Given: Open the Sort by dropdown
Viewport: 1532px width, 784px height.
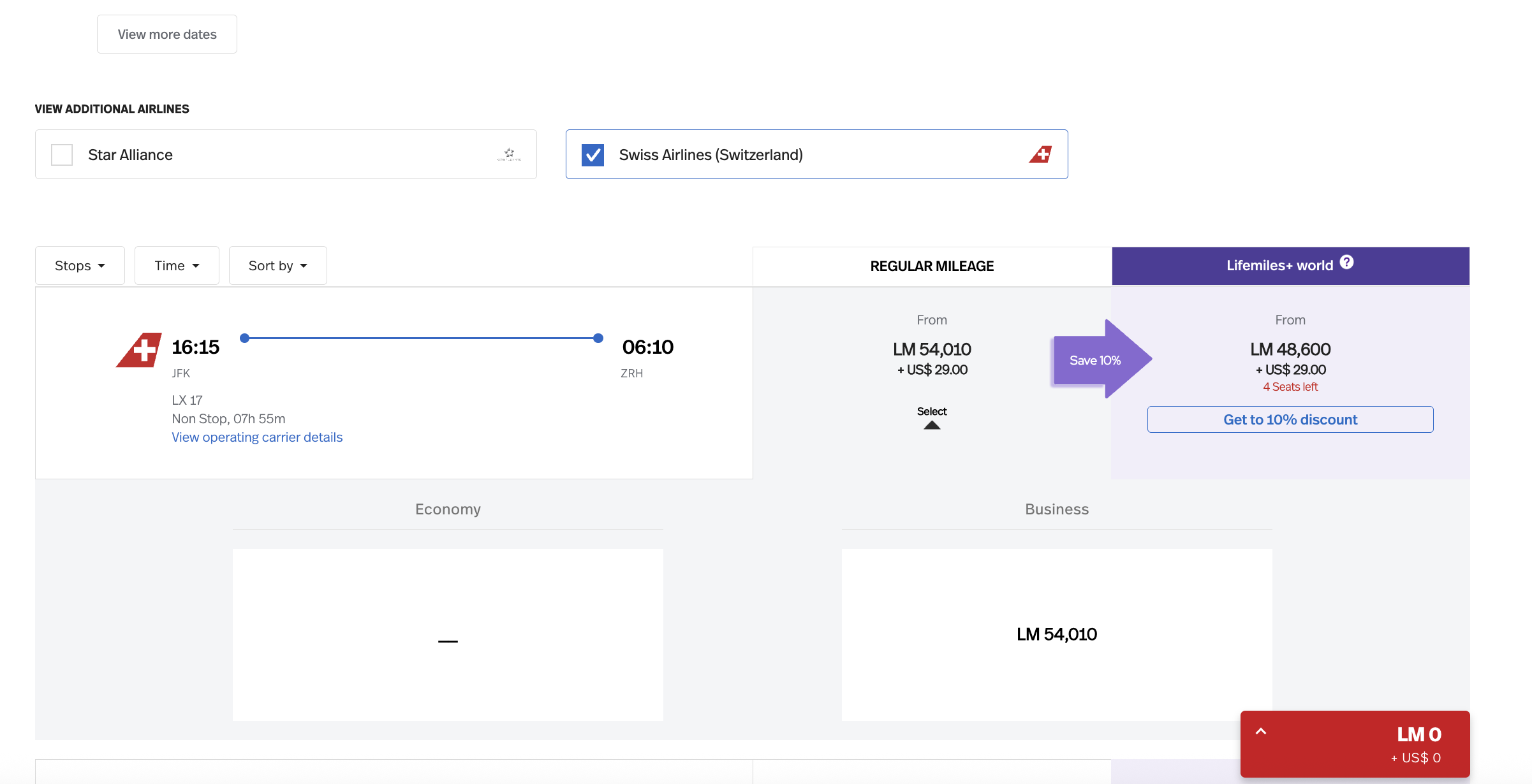Looking at the screenshot, I should point(277,265).
